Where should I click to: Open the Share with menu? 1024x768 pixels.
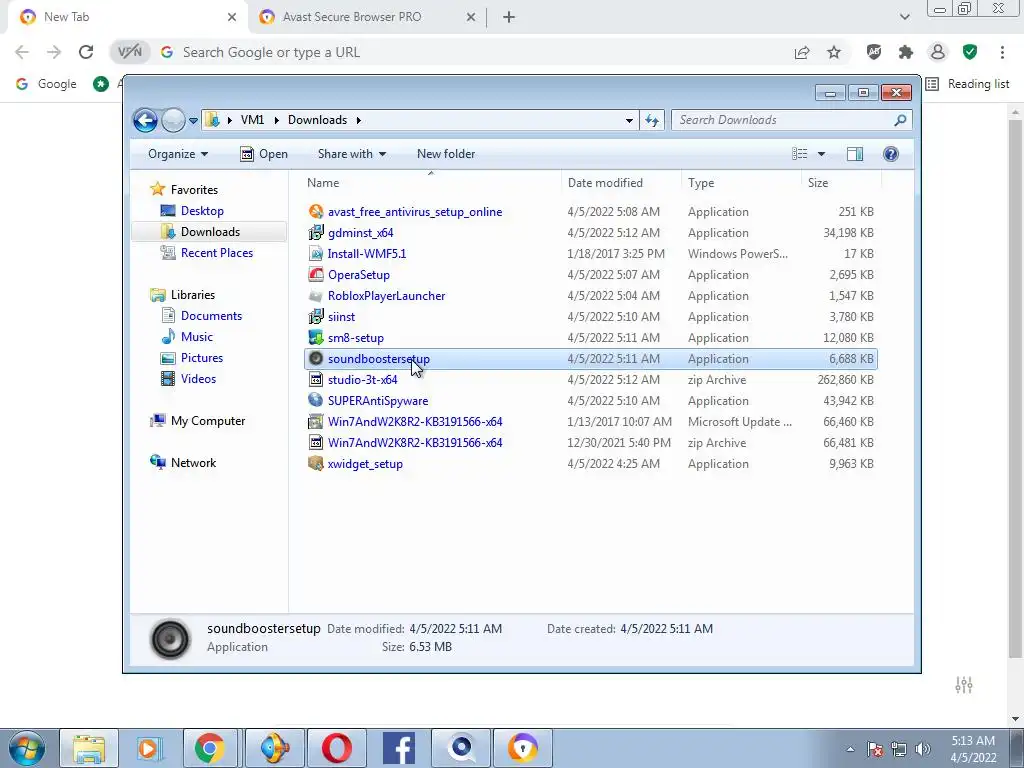(x=352, y=154)
